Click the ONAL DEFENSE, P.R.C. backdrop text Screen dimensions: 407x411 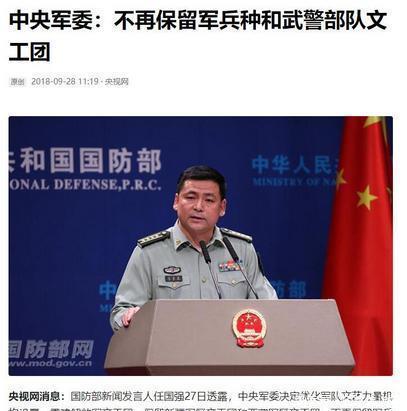pos(85,184)
